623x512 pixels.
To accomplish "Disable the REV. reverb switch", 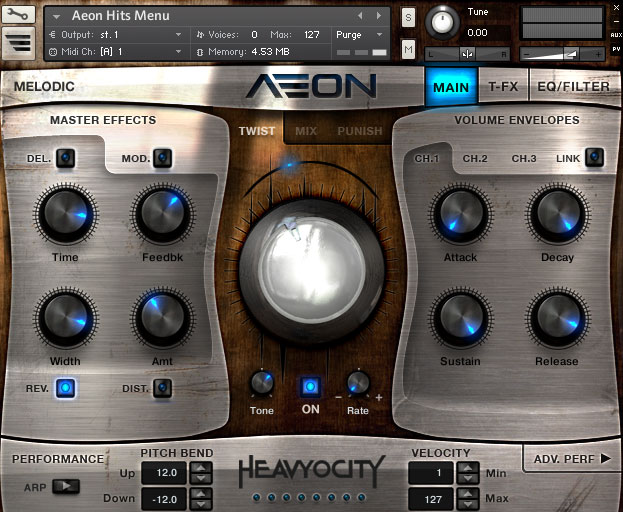I will pyautogui.click(x=65, y=387).
